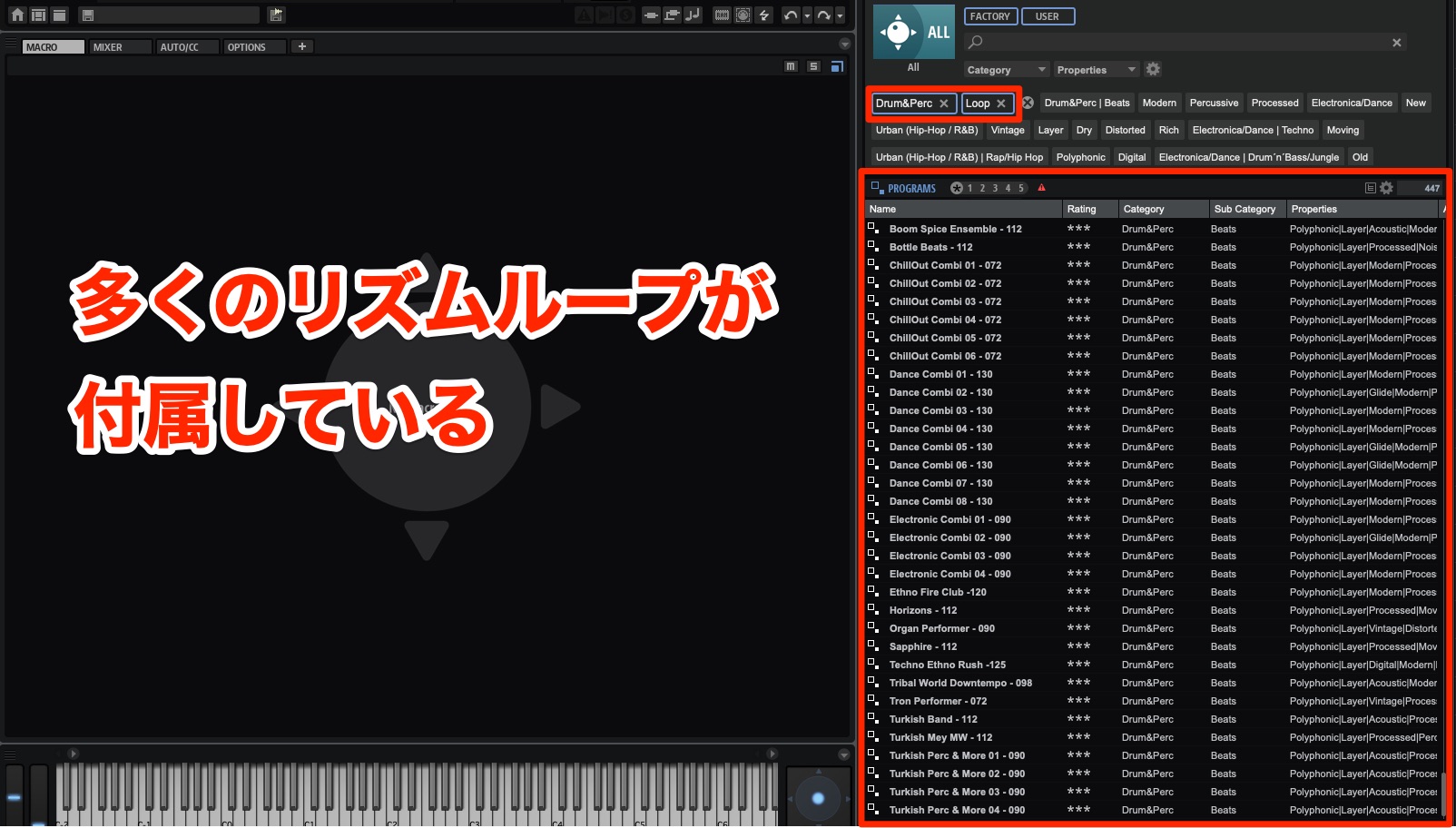This screenshot has width=1456, height=828.
Task: Open the undo history dropdown arrow
Action: click(x=807, y=15)
